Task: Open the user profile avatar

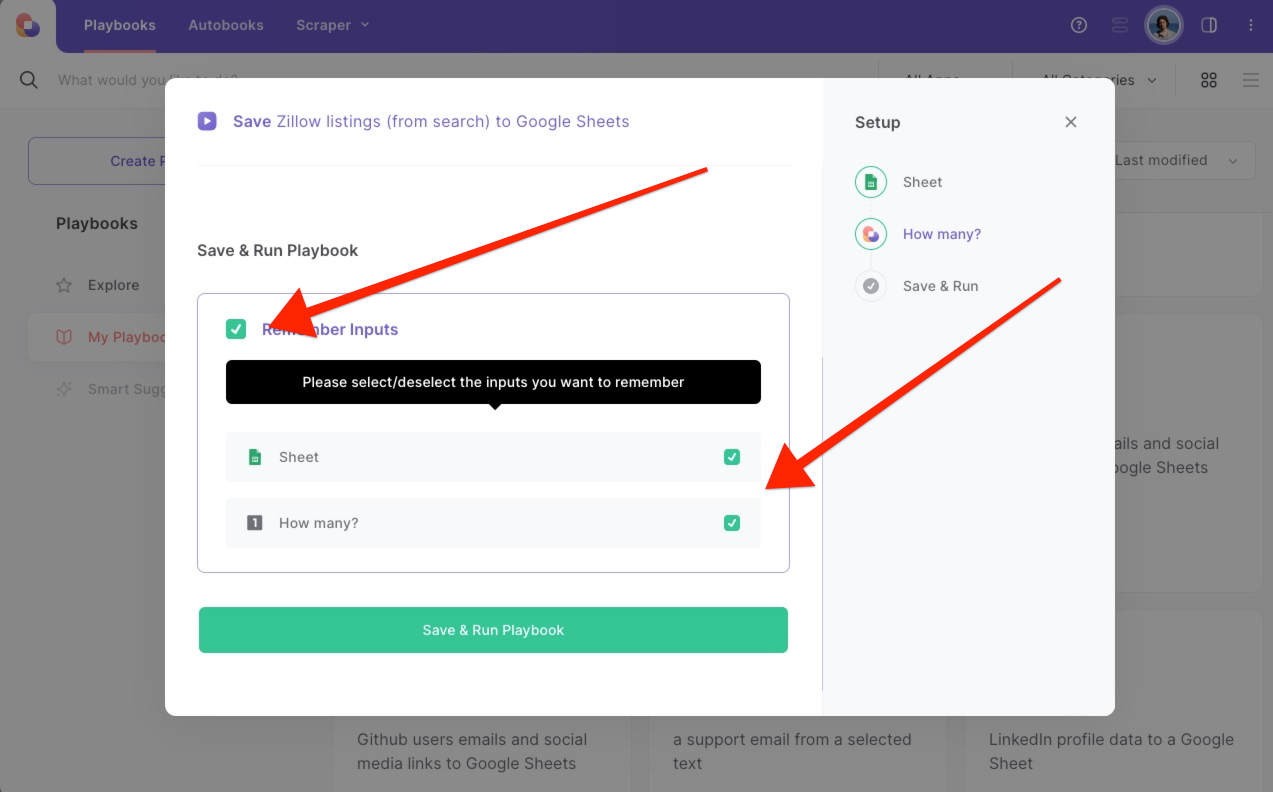Action: [x=1164, y=25]
